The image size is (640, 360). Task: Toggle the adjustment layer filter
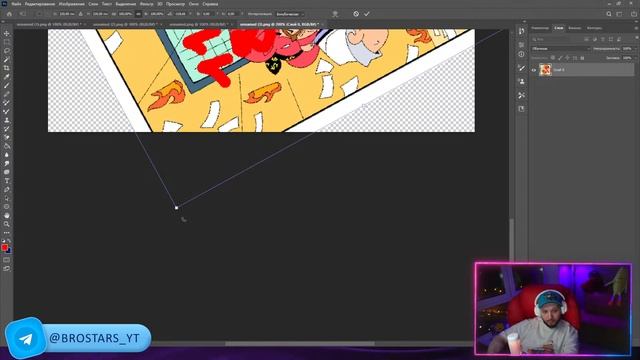(x=595, y=39)
